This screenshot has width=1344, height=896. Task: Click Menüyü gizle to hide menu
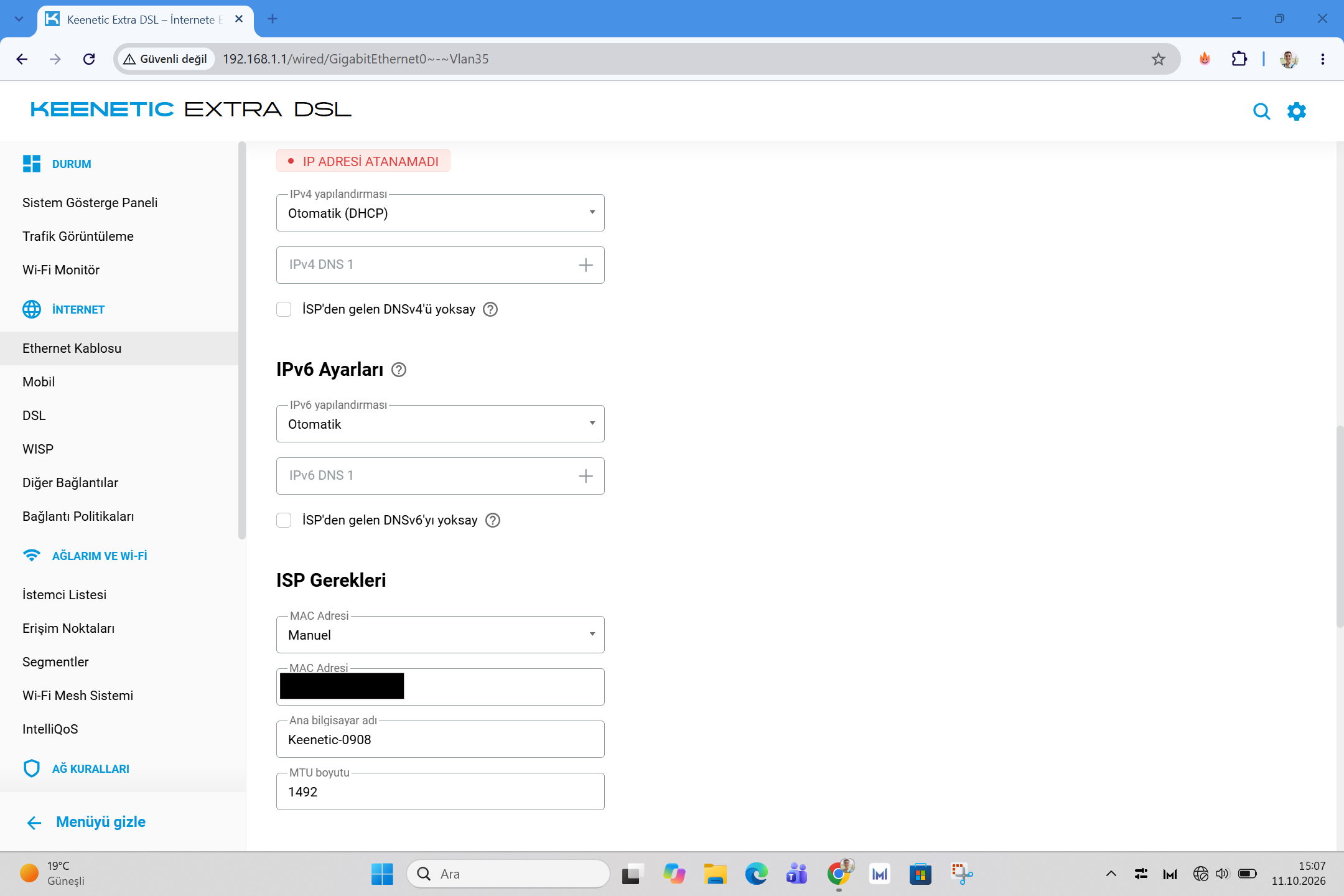[x=86, y=822]
